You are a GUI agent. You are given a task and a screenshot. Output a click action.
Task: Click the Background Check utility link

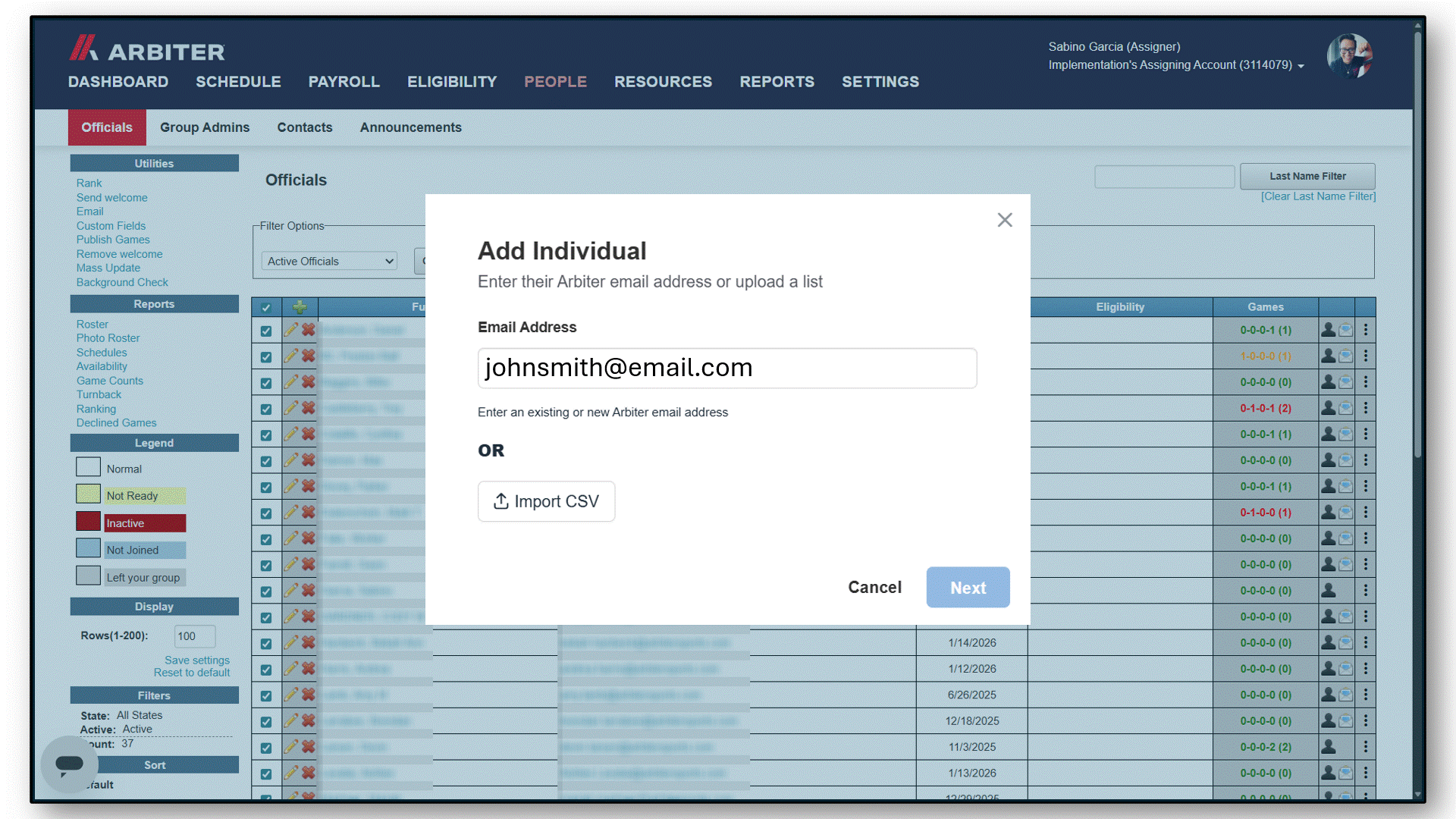tap(122, 282)
